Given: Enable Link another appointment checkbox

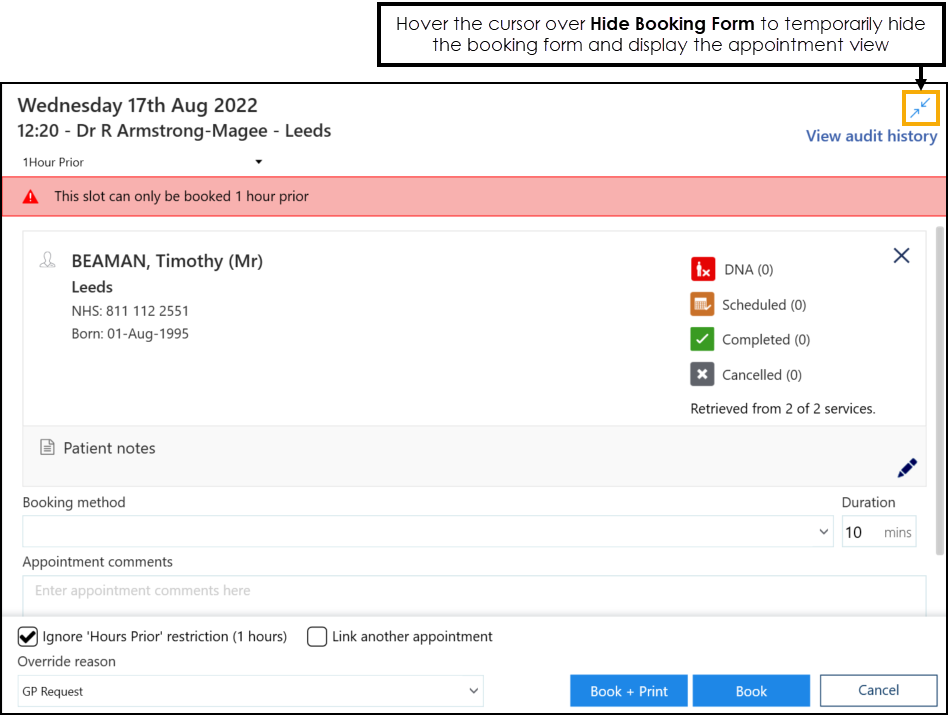Looking at the screenshot, I should (317, 637).
